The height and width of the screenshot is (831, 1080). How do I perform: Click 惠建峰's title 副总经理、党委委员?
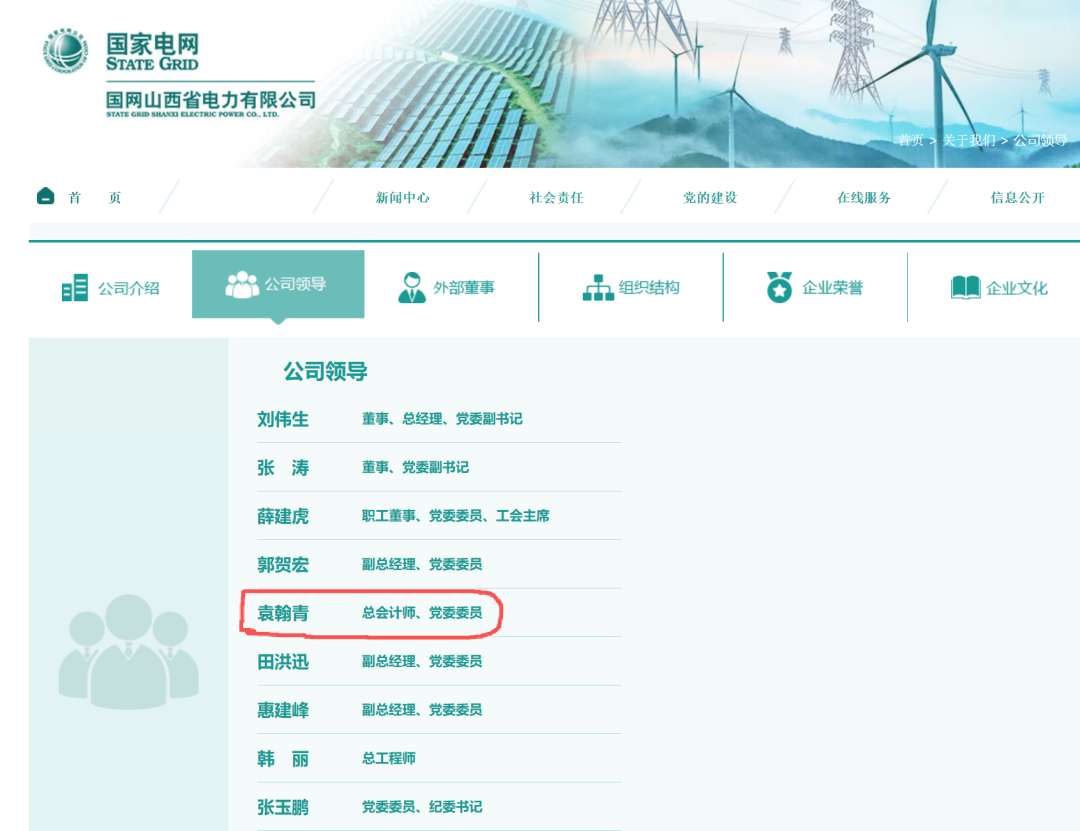coord(422,710)
